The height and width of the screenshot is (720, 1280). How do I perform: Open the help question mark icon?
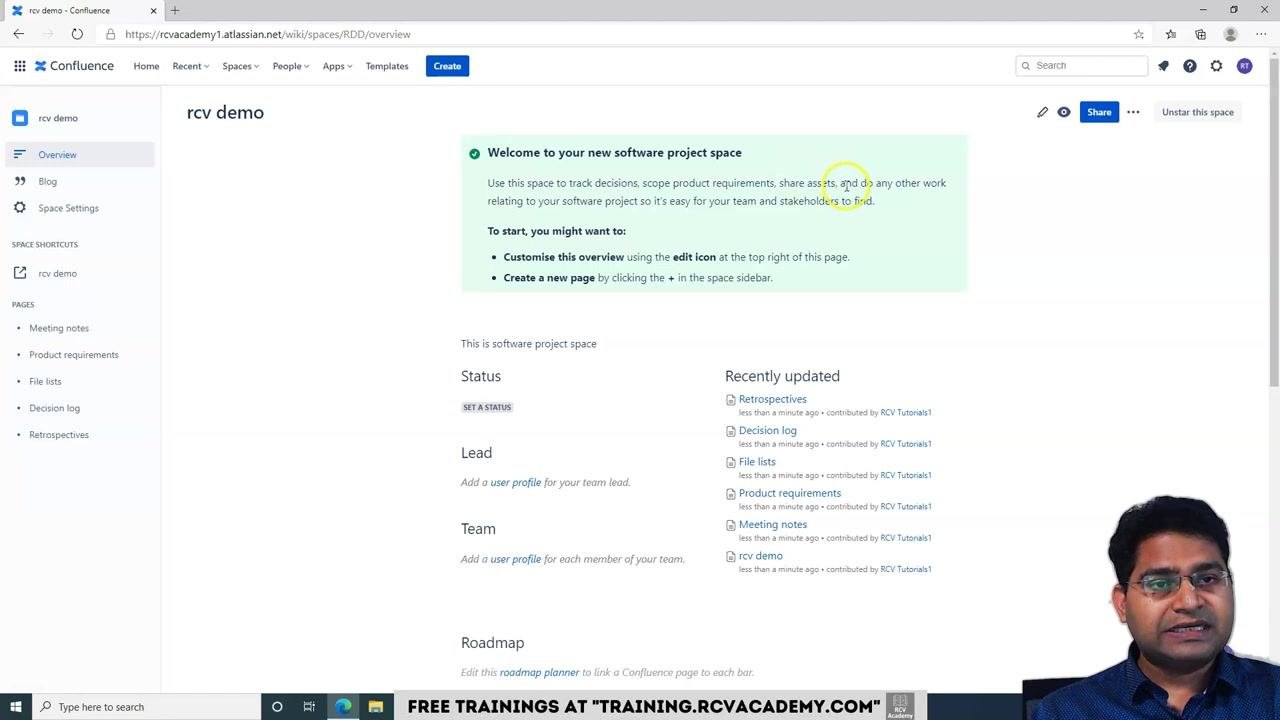(x=1190, y=66)
